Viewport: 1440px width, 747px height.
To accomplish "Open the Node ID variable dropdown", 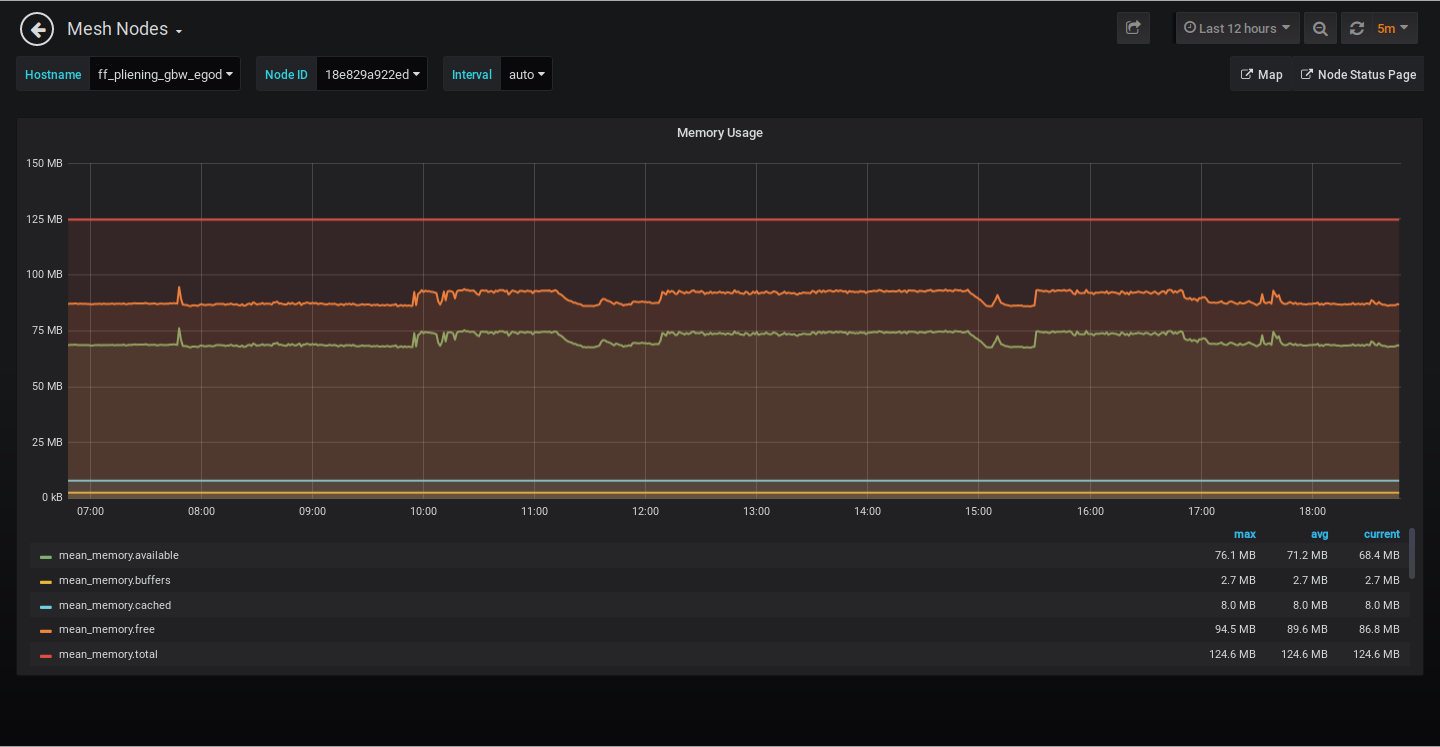I will [371, 74].
